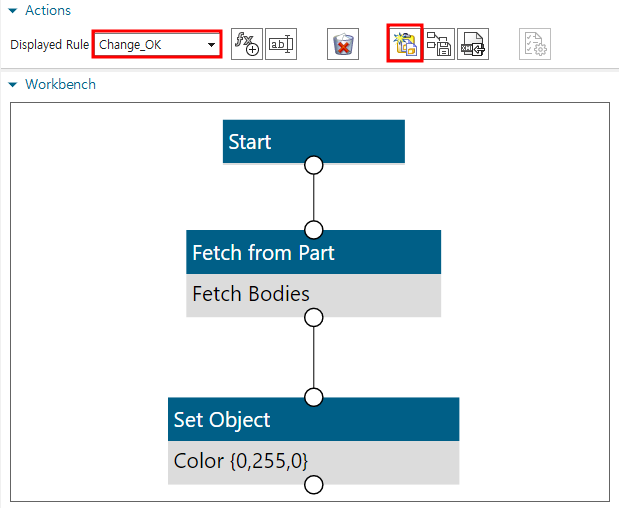Select the Fetch from Part node header

[x=313, y=253]
